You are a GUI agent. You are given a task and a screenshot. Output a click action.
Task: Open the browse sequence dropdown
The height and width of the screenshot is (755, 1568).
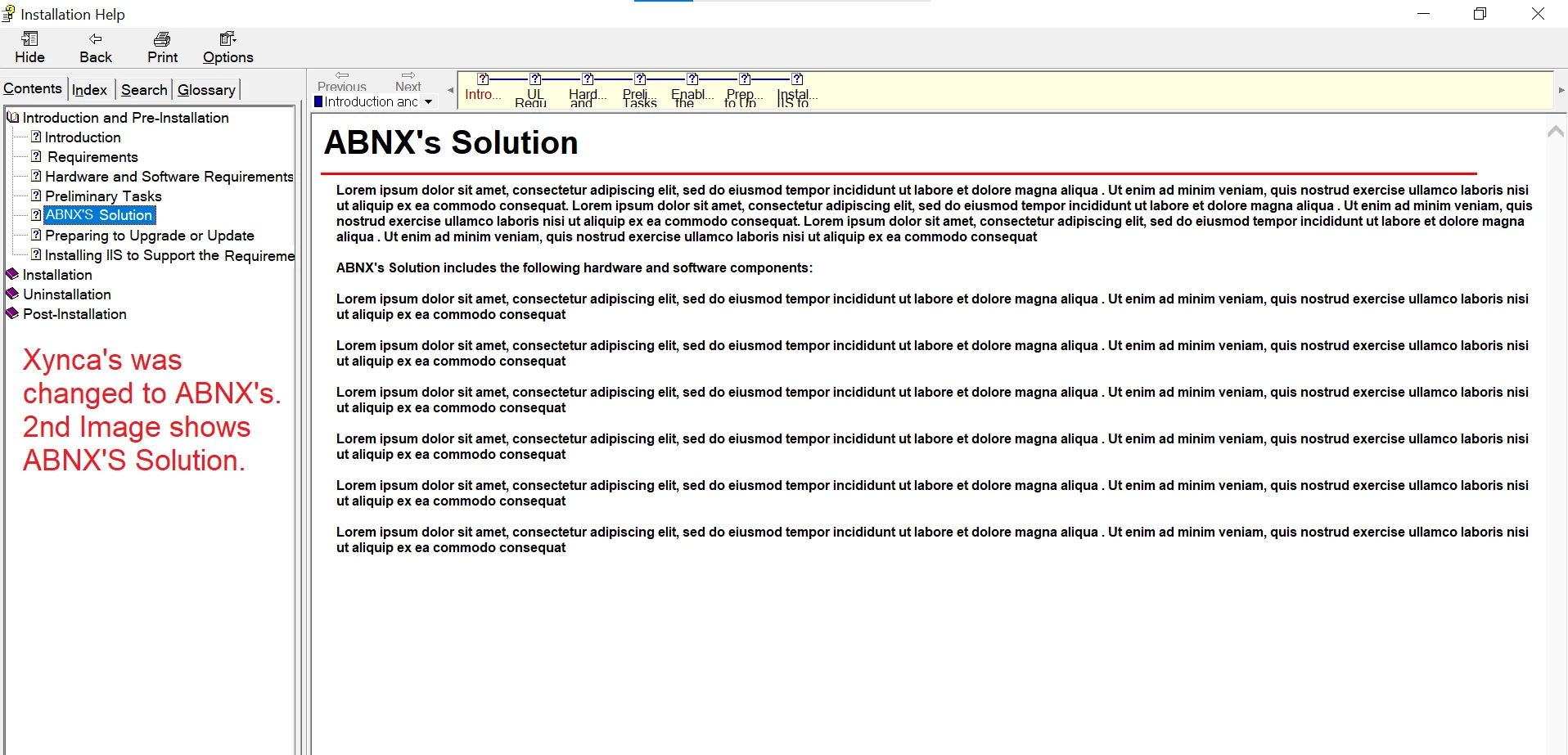pyautogui.click(x=428, y=101)
